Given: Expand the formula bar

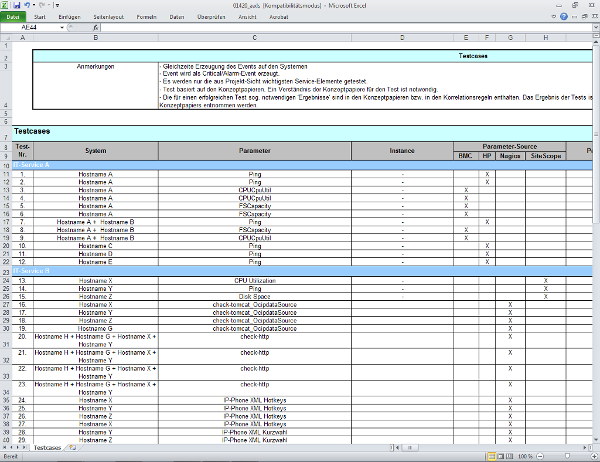Looking at the screenshot, I should click(594, 28).
